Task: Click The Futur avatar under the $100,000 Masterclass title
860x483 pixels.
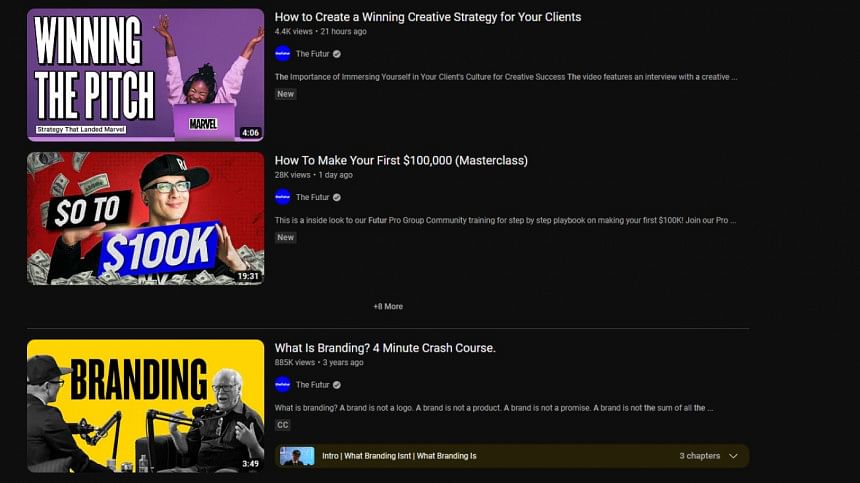Action: (283, 197)
